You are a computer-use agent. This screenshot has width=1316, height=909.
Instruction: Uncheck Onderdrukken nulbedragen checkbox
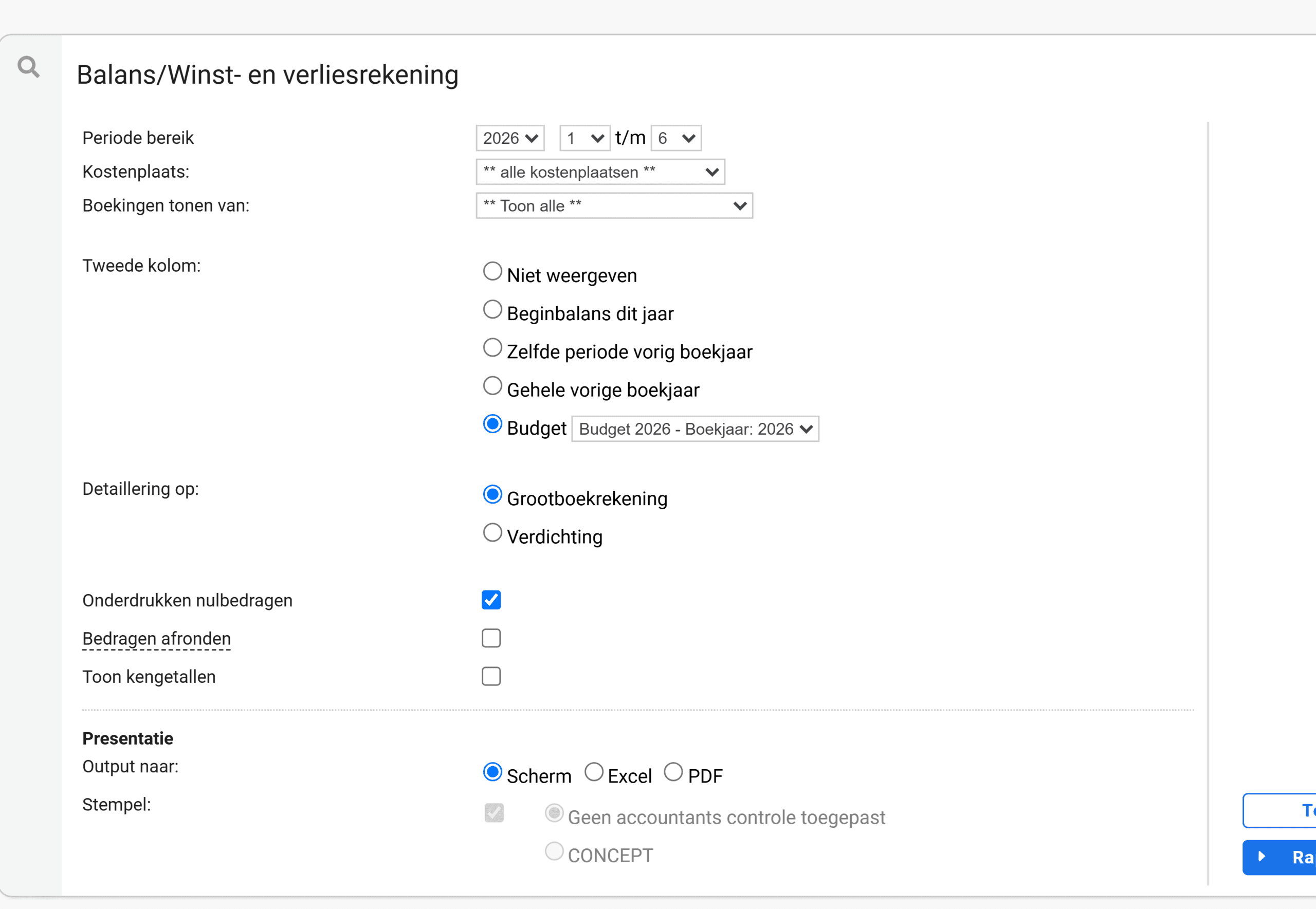point(491,600)
